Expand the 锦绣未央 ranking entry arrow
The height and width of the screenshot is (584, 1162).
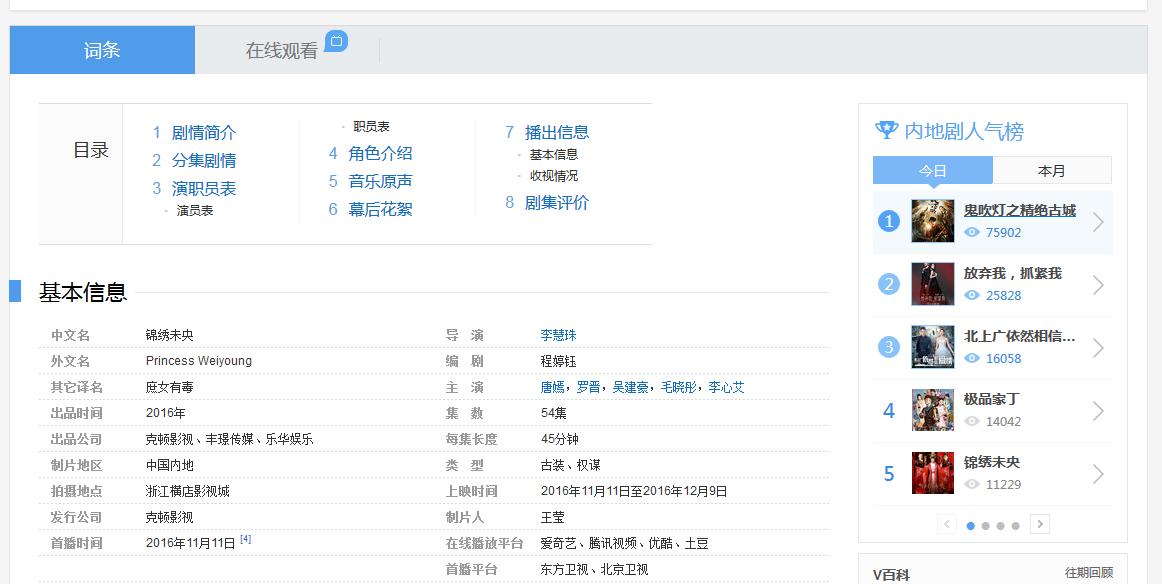[1099, 473]
